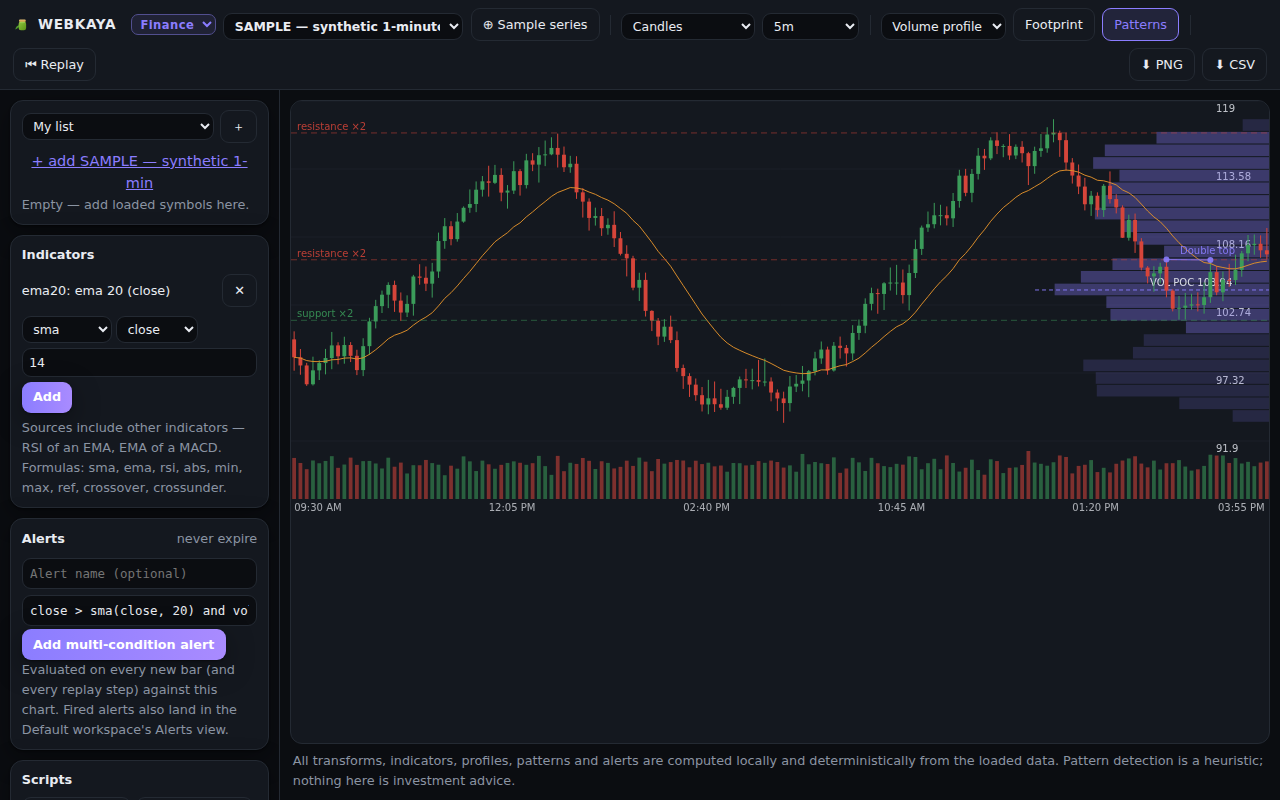The height and width of the screenshot is (800, 1280).
Task: Click the indicator period field showing 14
Action: [x=139, y=362]
